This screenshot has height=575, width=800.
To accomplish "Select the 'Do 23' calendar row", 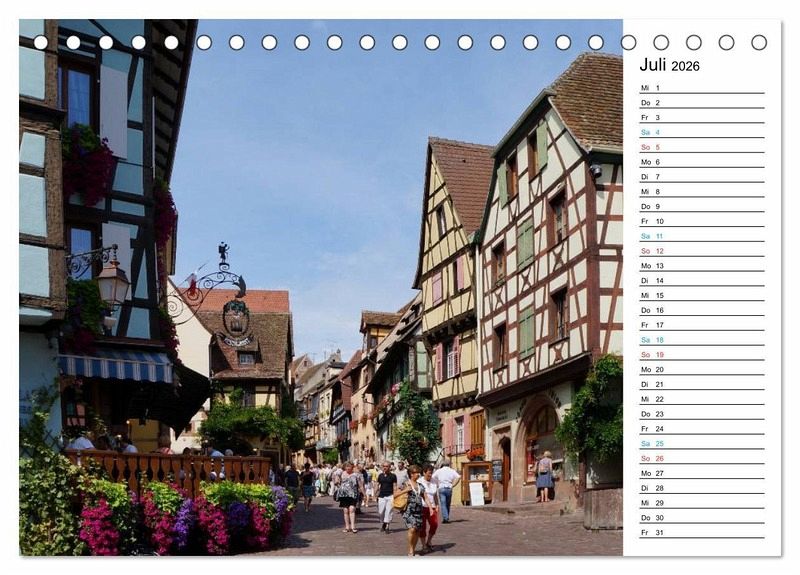I will point(702,413).
